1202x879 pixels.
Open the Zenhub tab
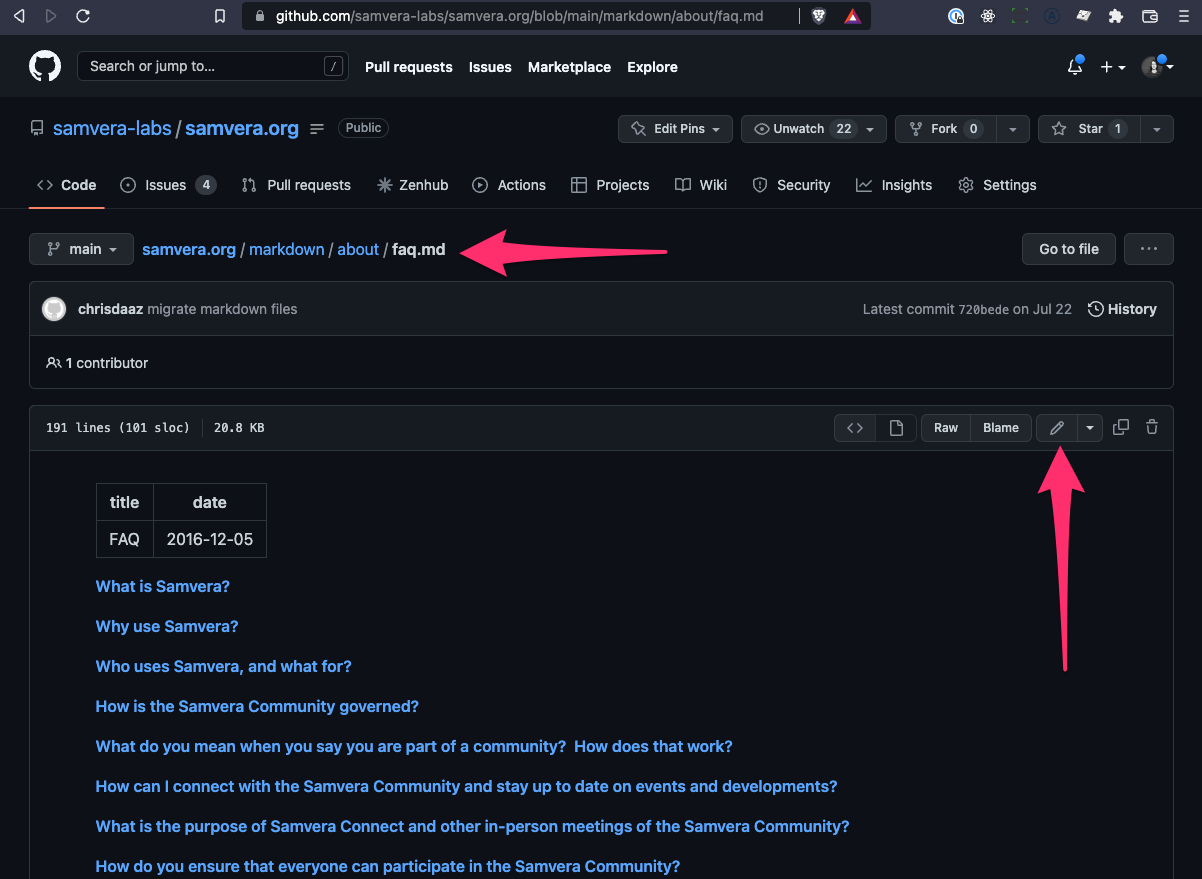coord(412,185)
